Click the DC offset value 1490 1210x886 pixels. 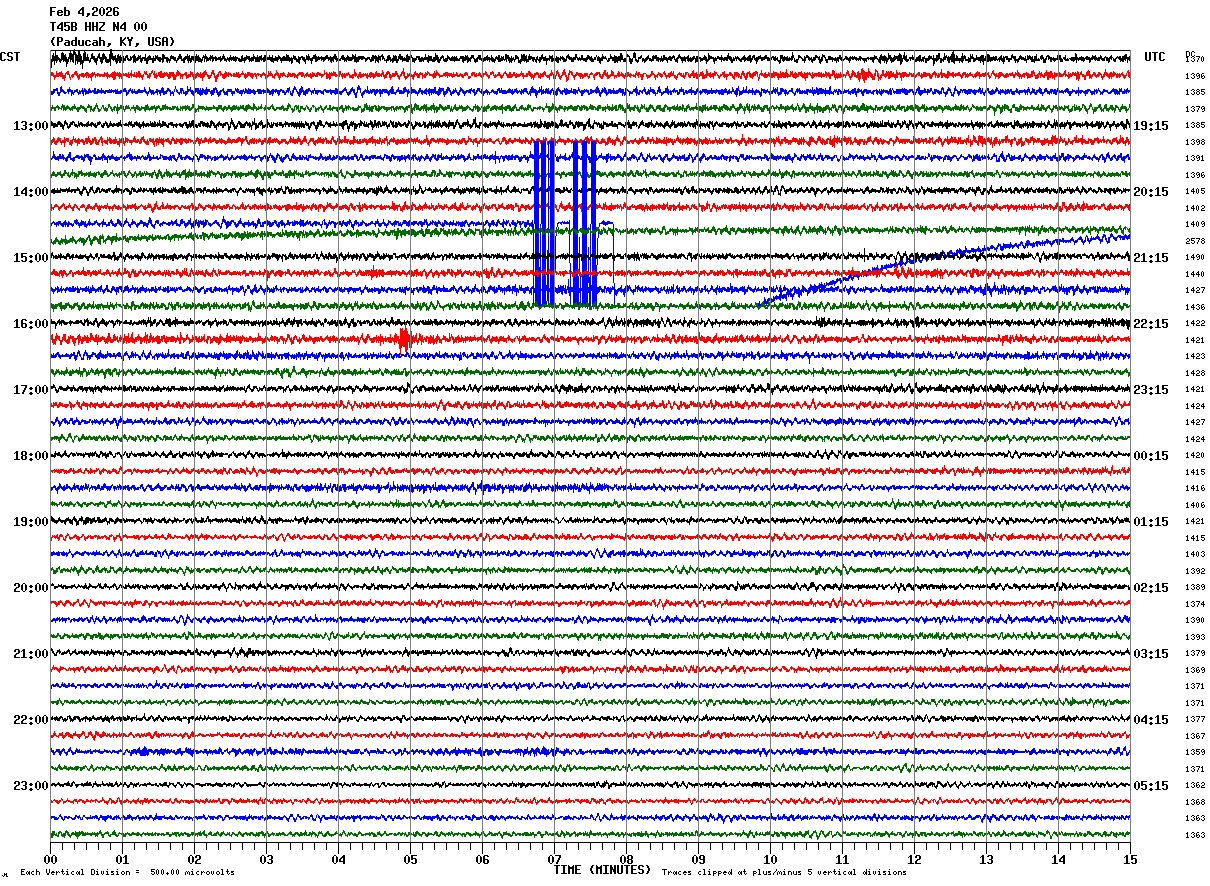pyautogui.click(x=1195, y=258)
